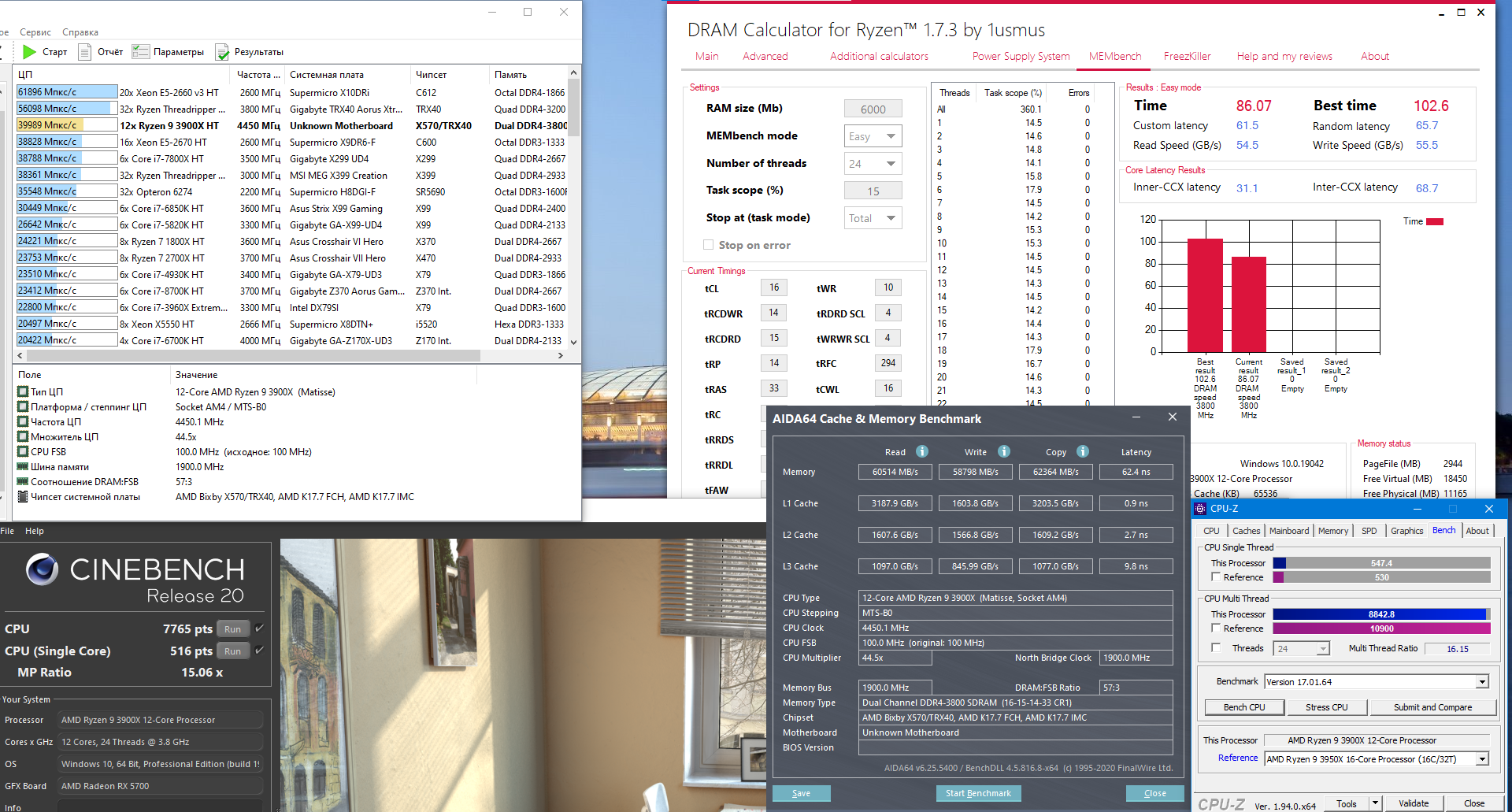Open the Справка menu in AIDA64
Image resolution: width=1512 pixels, height=812 pixels.
point(80,32)
